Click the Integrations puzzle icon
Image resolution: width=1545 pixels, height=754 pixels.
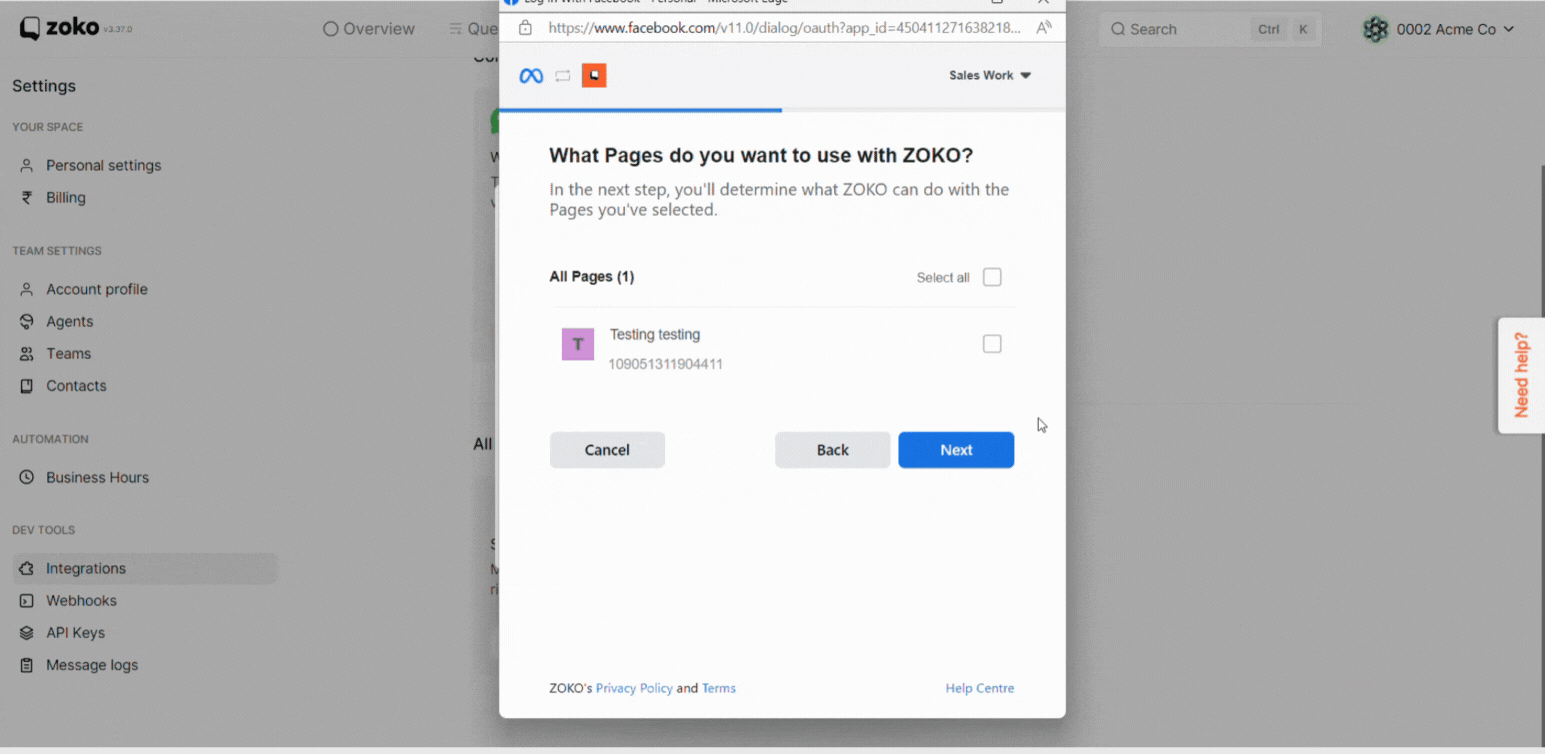(x=27, y=569)
